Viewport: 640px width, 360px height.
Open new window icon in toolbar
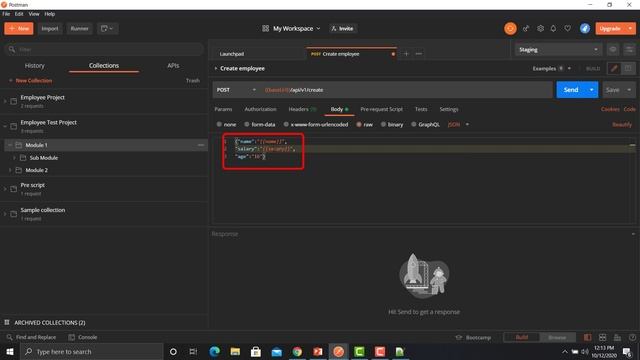(x=107, y=29)
